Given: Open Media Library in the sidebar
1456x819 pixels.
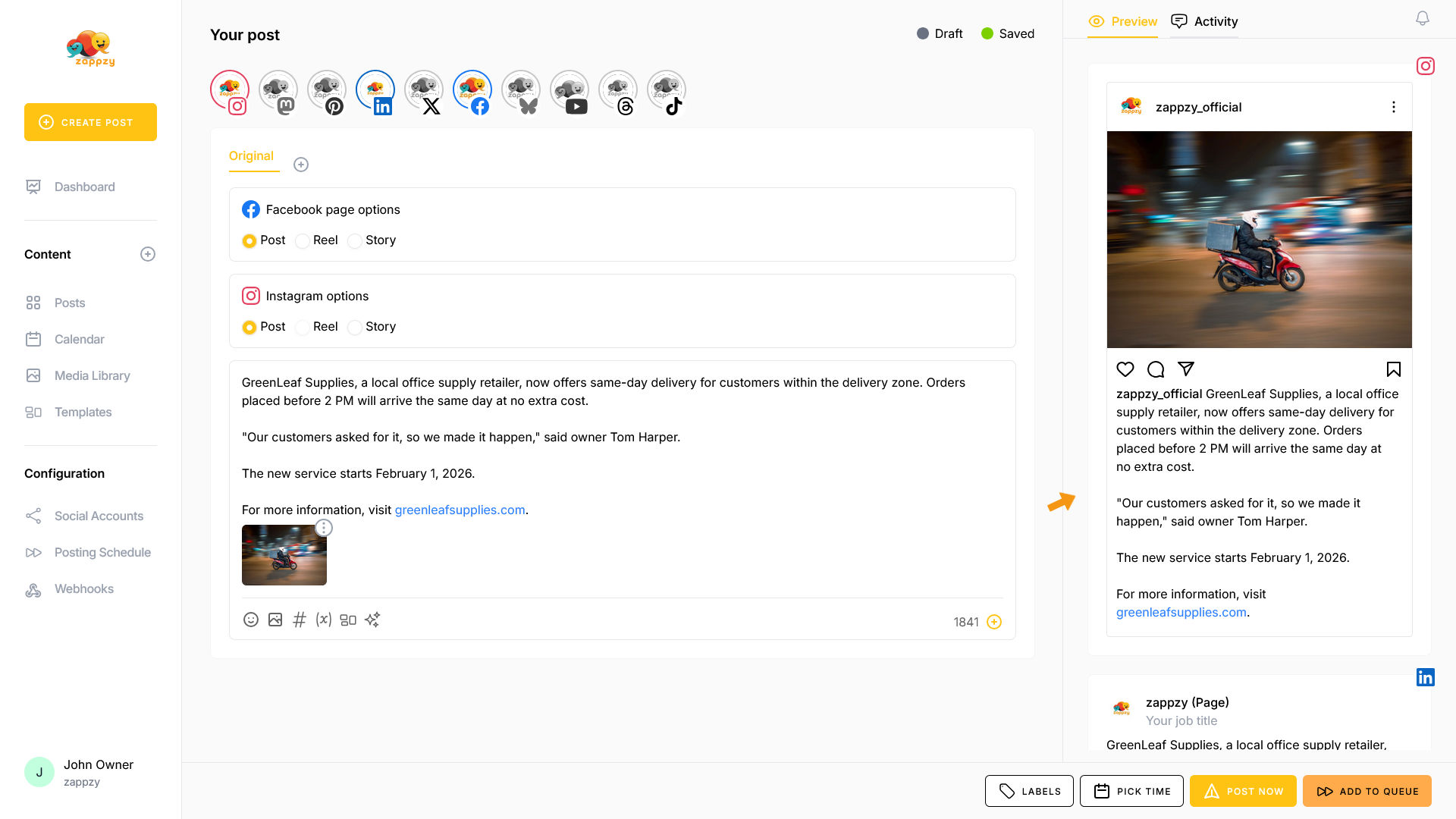Looking at the screenshot, I should pos(92,375).
